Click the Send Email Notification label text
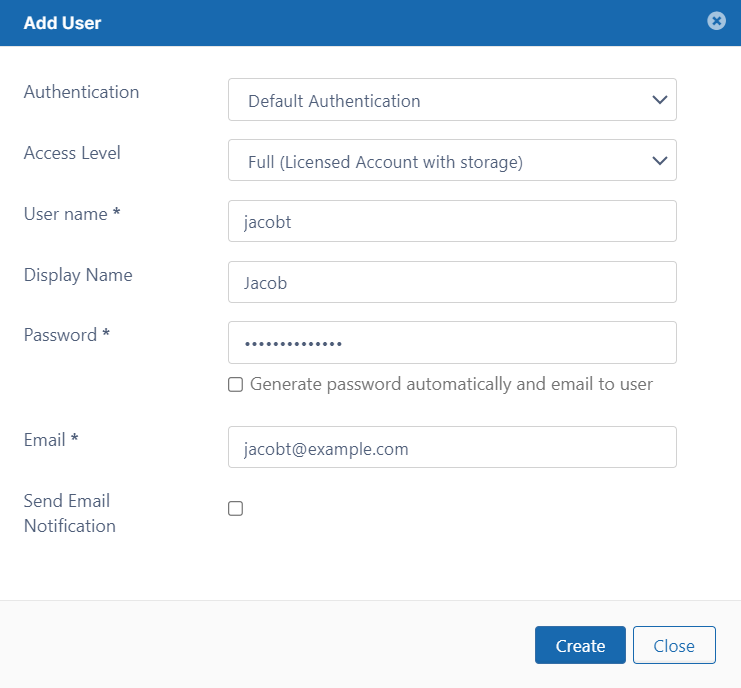Screen dimensions: 741x688 (x=69, y=513)
